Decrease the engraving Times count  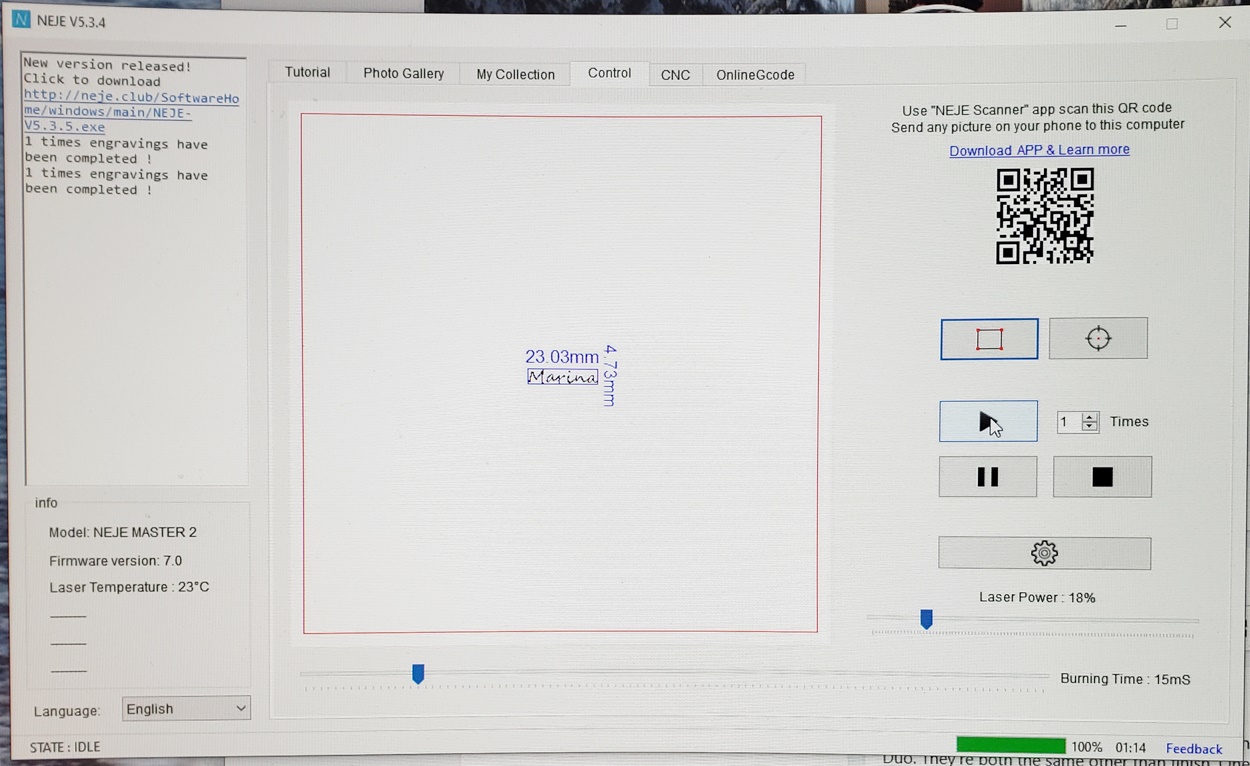(x=1090, y=427)
